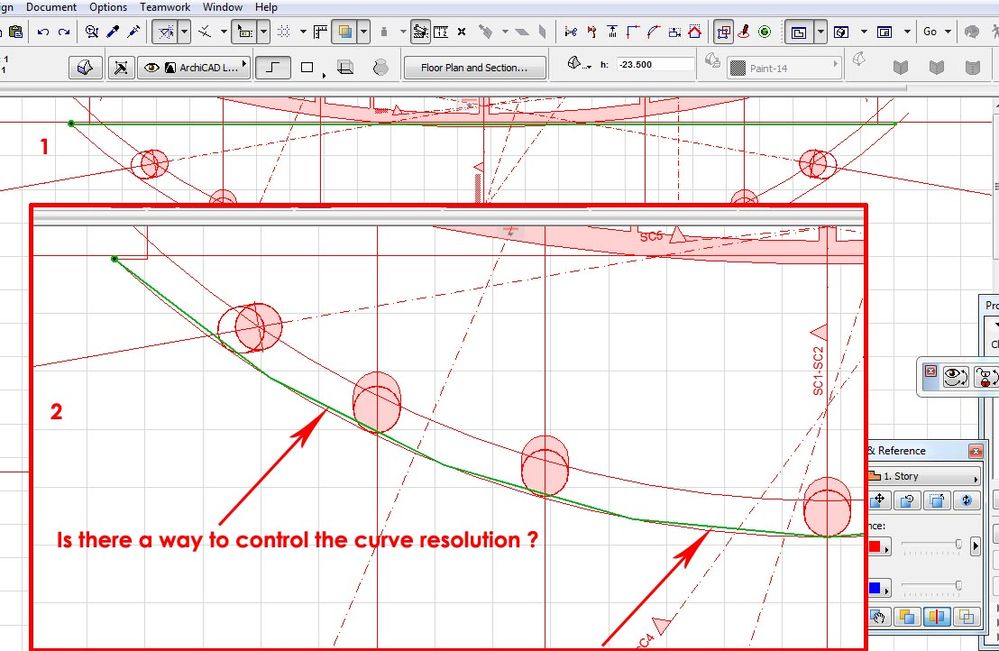Screen dimensions: 999x651
Task: Click the red reference color swatch
Action: coord(874,545)
